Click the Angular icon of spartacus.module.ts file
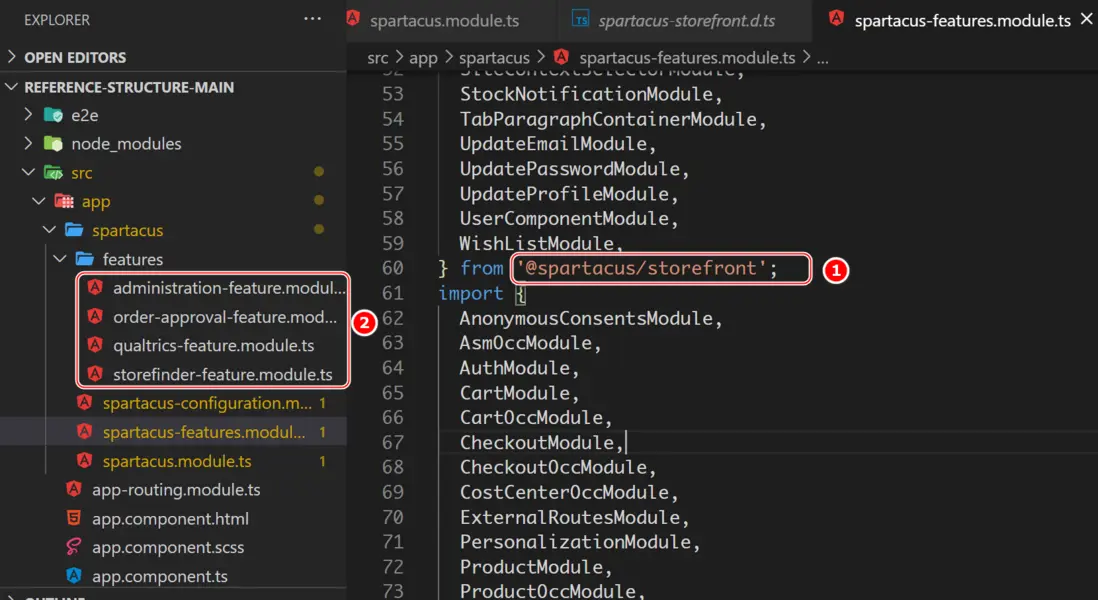Image resolution: width=1098 pixels, height=600 pixels. tap(84, 461)
